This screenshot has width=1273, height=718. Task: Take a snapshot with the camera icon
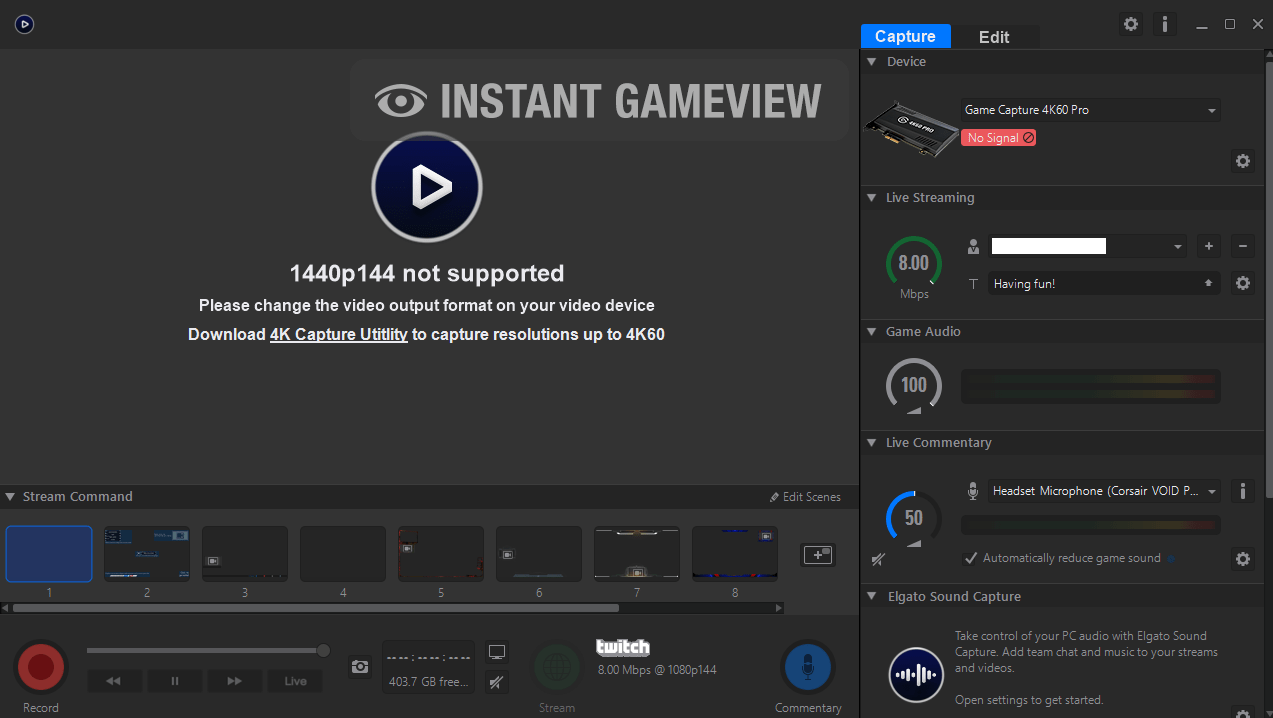point(359,666)
